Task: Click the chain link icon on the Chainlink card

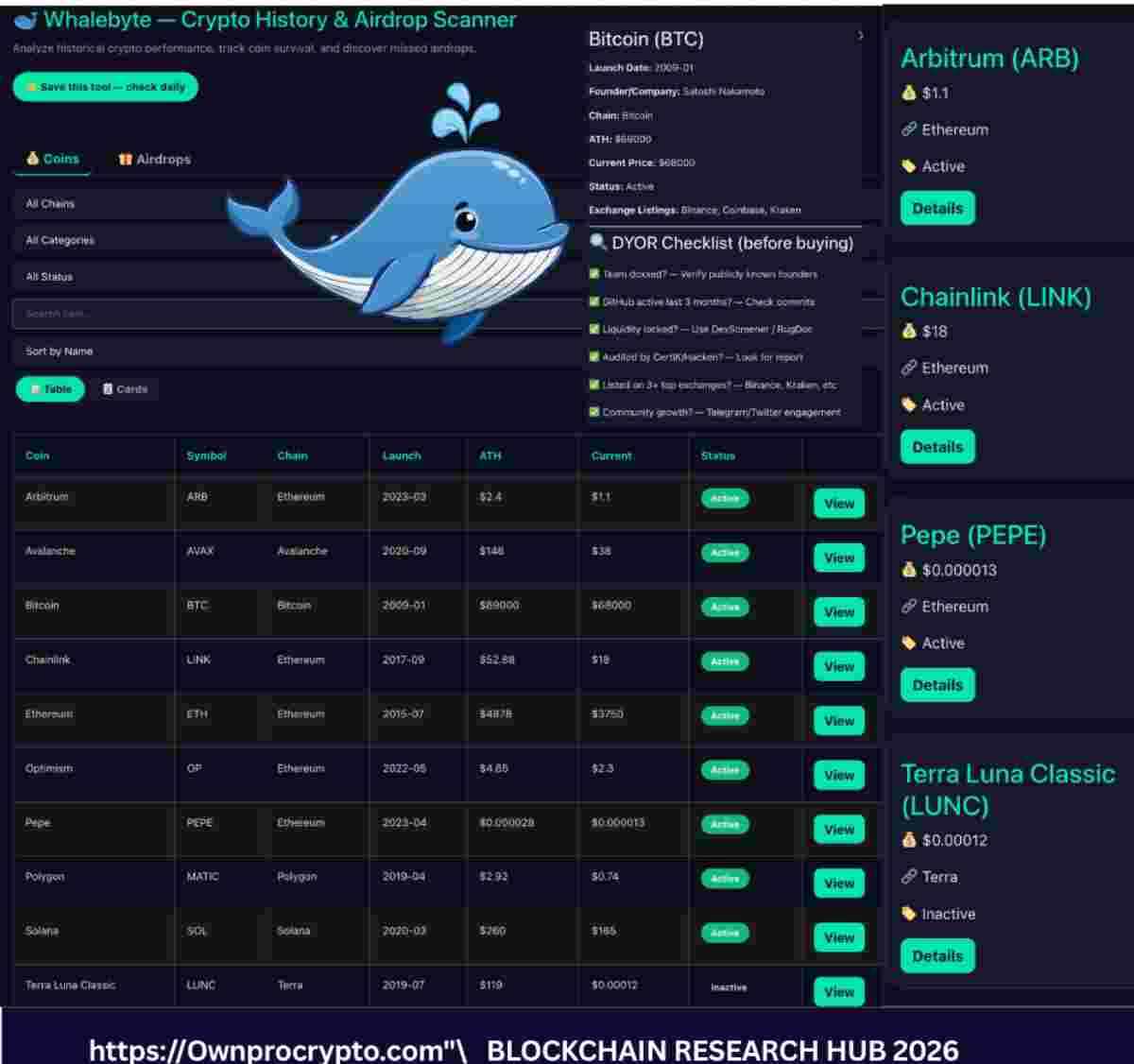Action: tap(909, 368)
